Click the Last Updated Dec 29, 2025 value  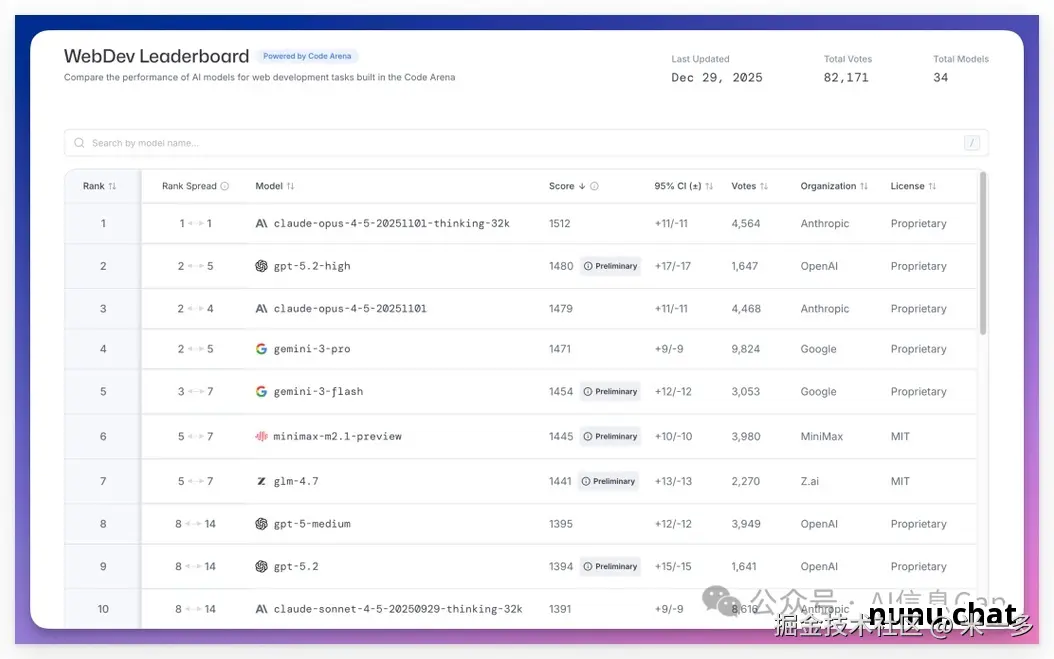point(717,77)
